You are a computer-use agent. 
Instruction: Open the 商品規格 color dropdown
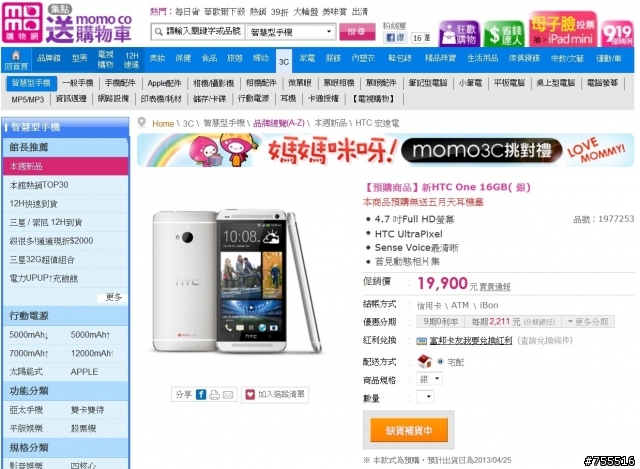coord(429,379)
